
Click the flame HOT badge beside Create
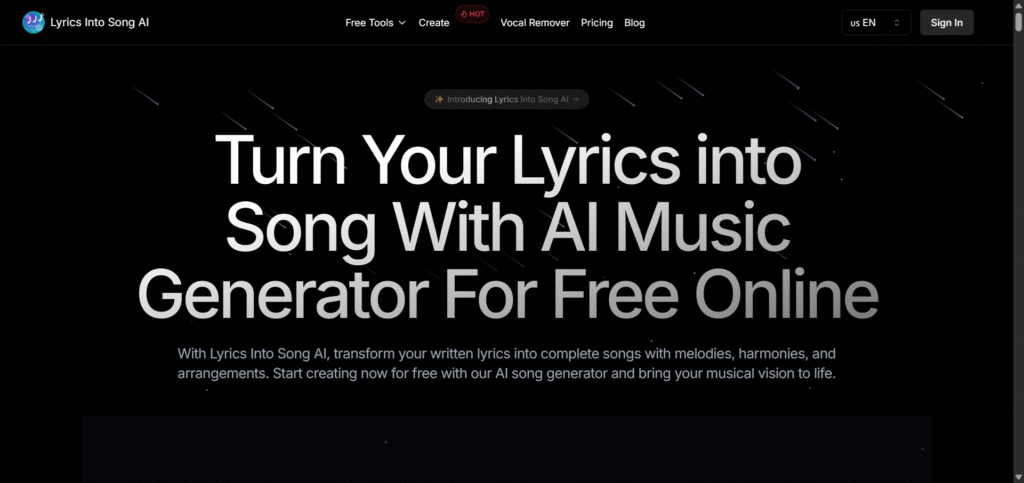[472, 14]
